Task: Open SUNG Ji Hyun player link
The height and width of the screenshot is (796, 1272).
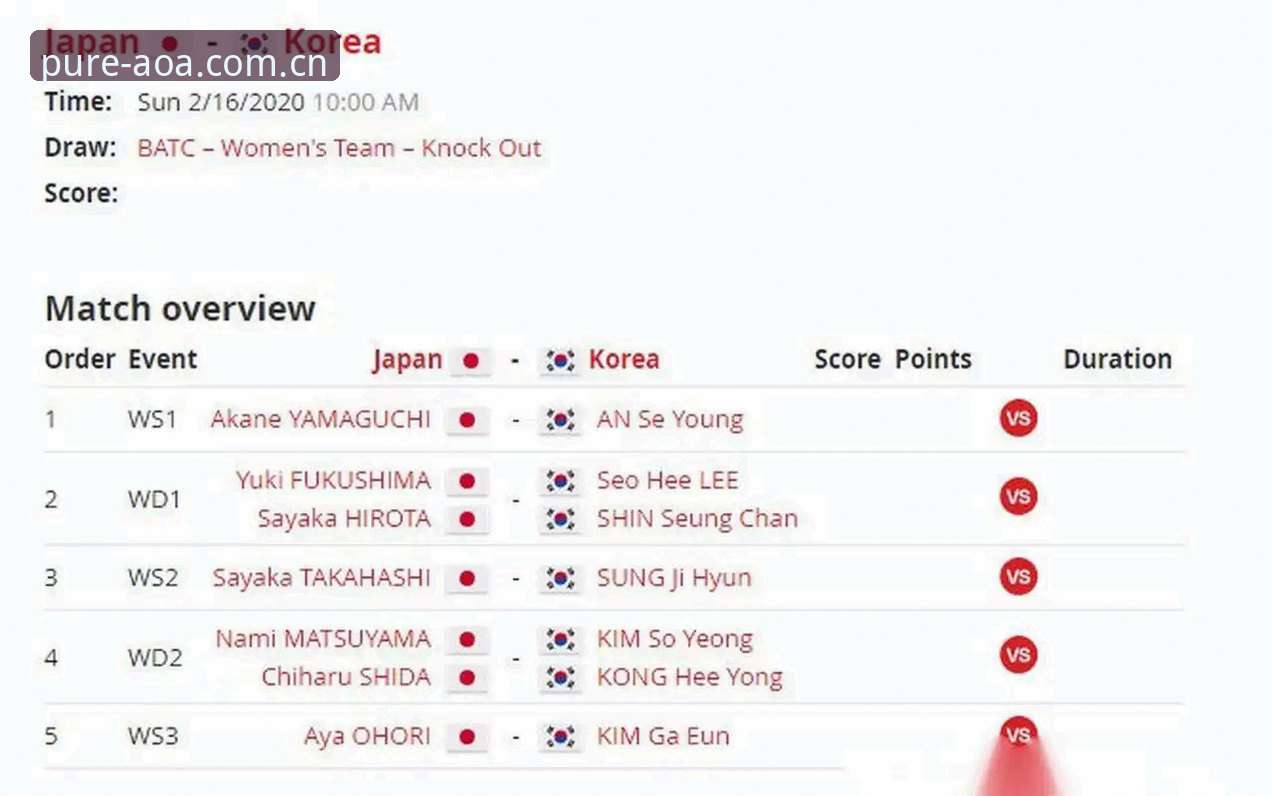Action: (674, 577)
